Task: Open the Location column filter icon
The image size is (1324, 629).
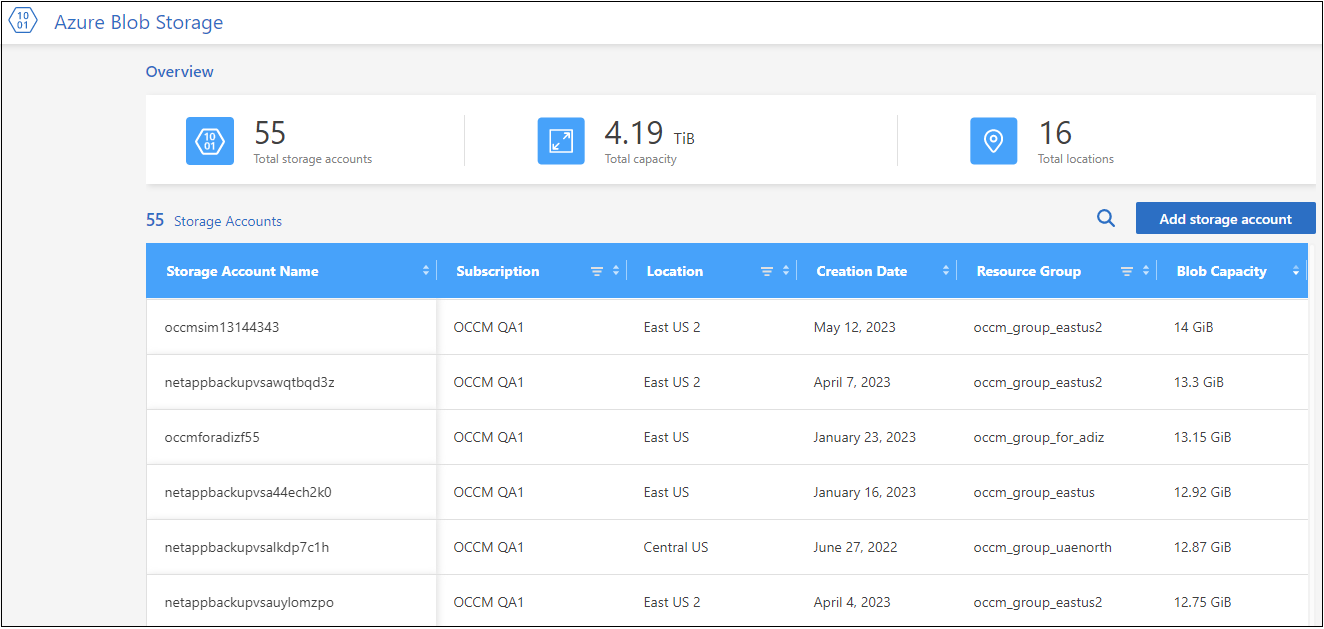Action: pyautogui.click(x=767, y=271)
